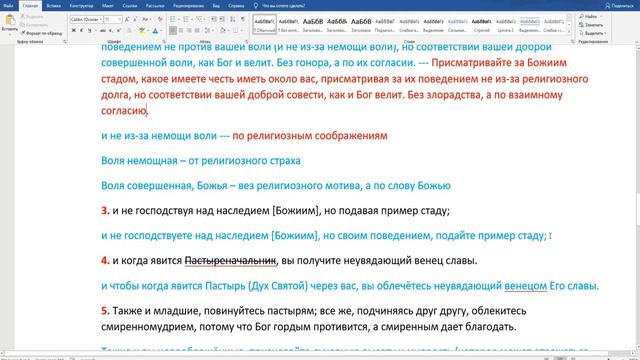Apply the blue font color
The image size is (640, 360).
tap(155, 31)
